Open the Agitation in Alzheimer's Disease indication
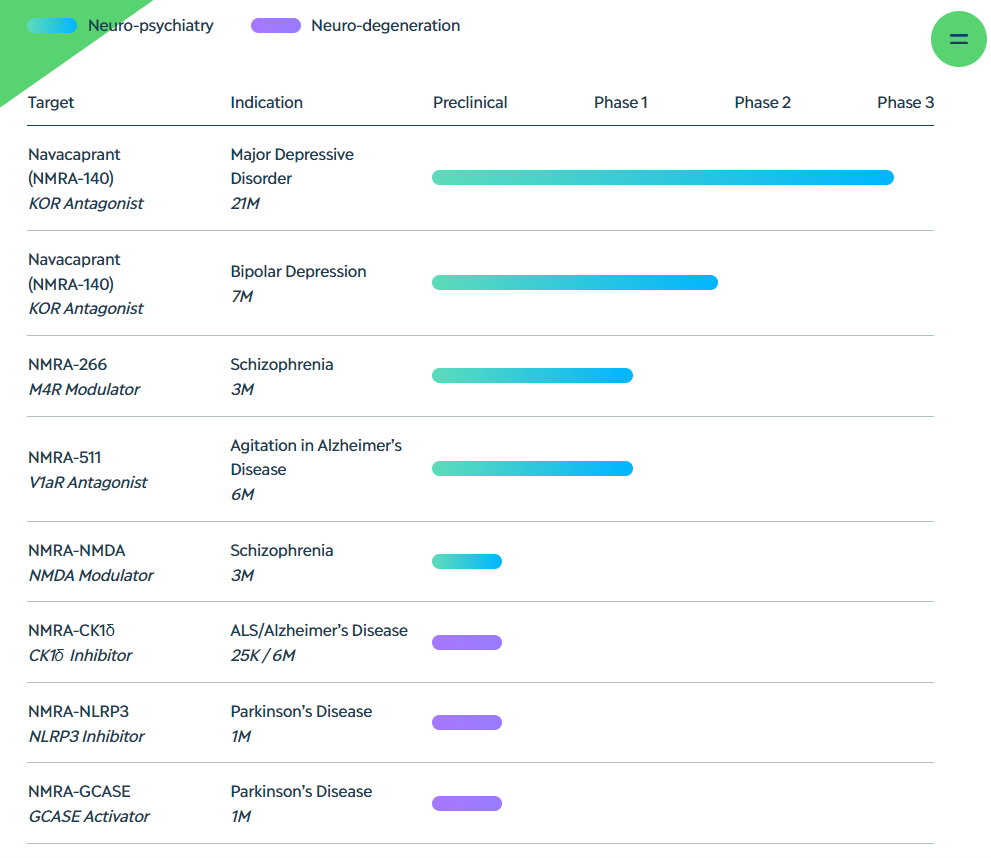The height and width of the screenshot is (858, 991). point(316,457)
